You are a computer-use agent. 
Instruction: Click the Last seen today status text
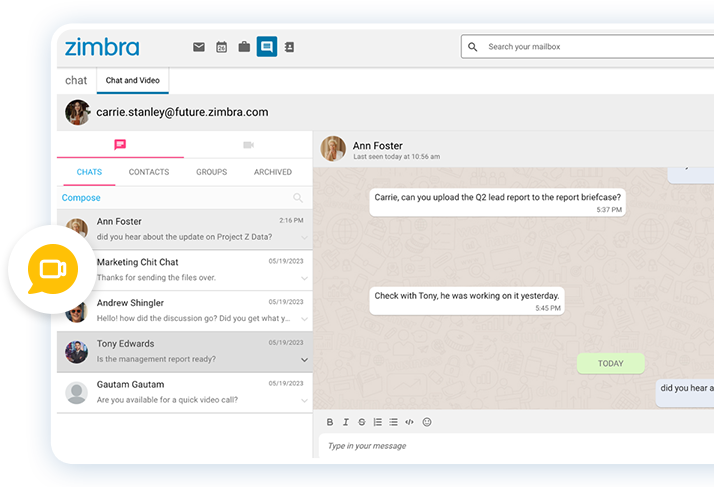click(x=397, y=157)
